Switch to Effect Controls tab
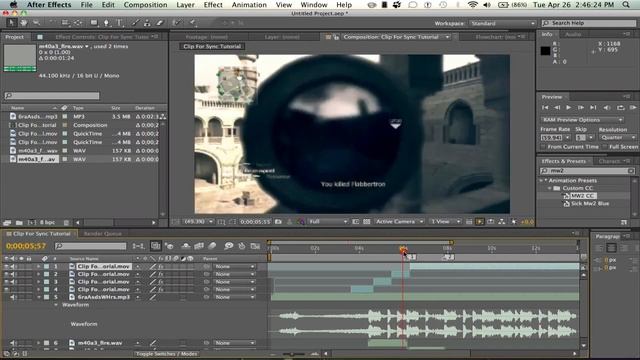This screenshot has height=360, width=640. click(x=102, y=37)
